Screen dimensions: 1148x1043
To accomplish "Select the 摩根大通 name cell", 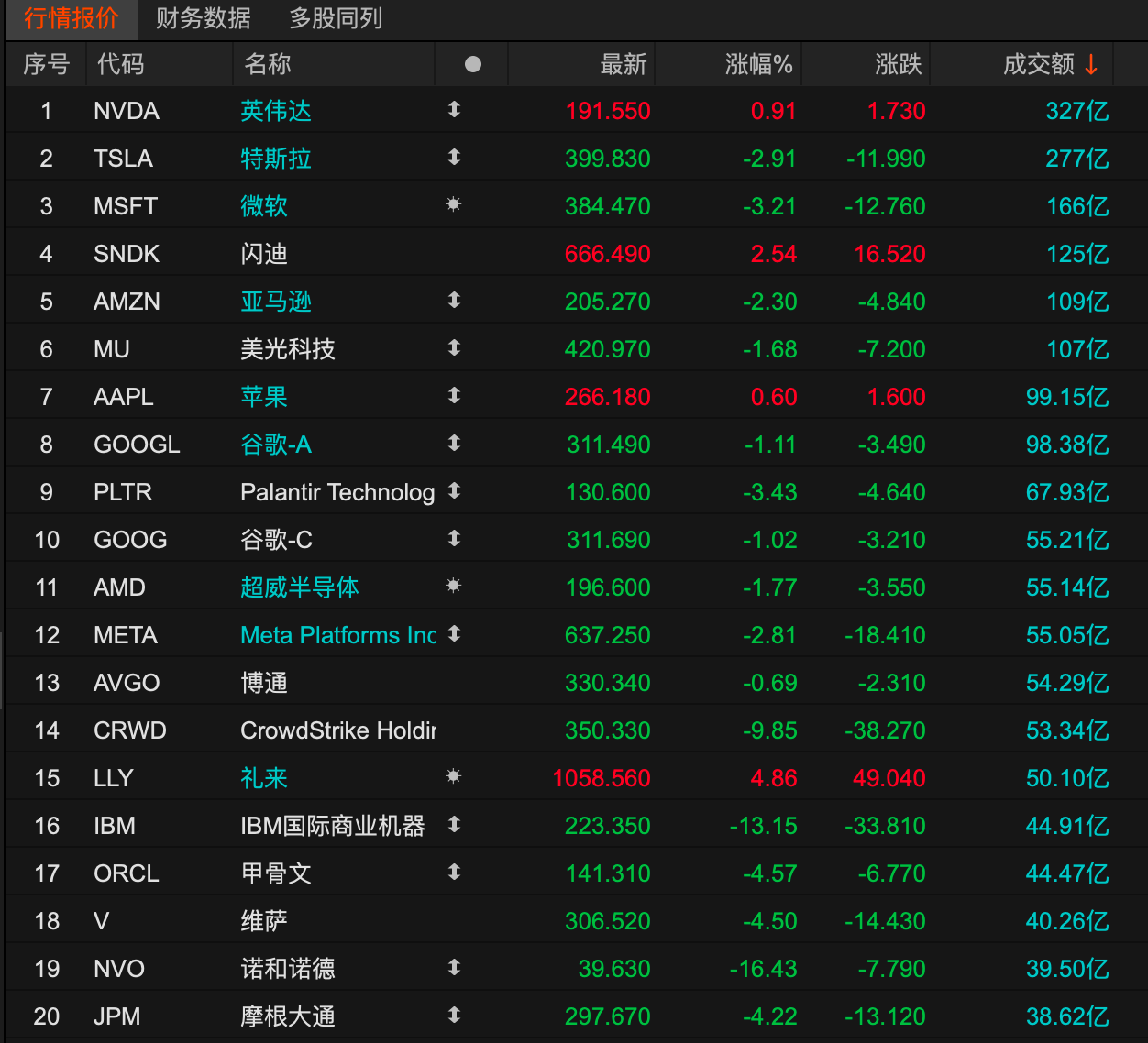I will [x=288, y=1016].
